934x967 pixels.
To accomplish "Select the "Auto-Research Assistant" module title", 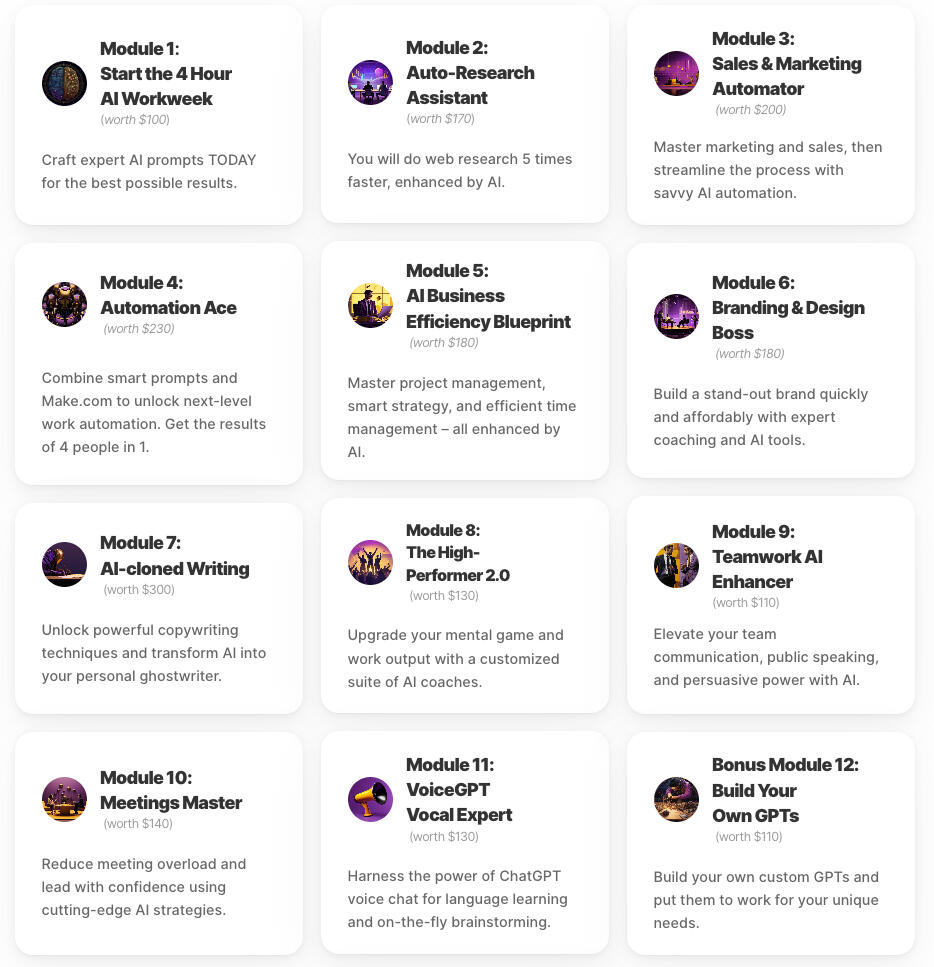I will pyautogui.click(x=470, y=85).
